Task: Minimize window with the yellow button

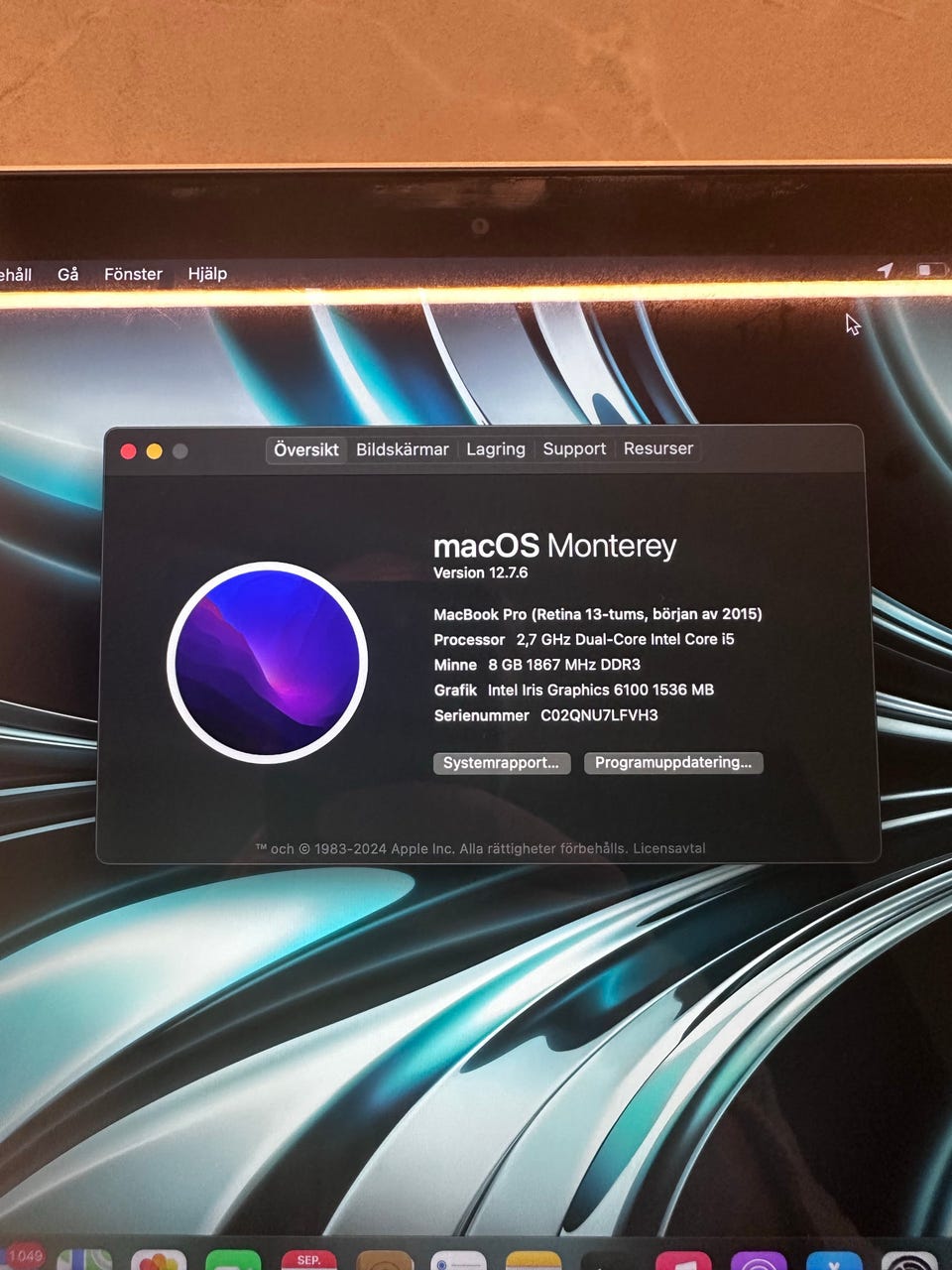Action: [x=154, y=451]
